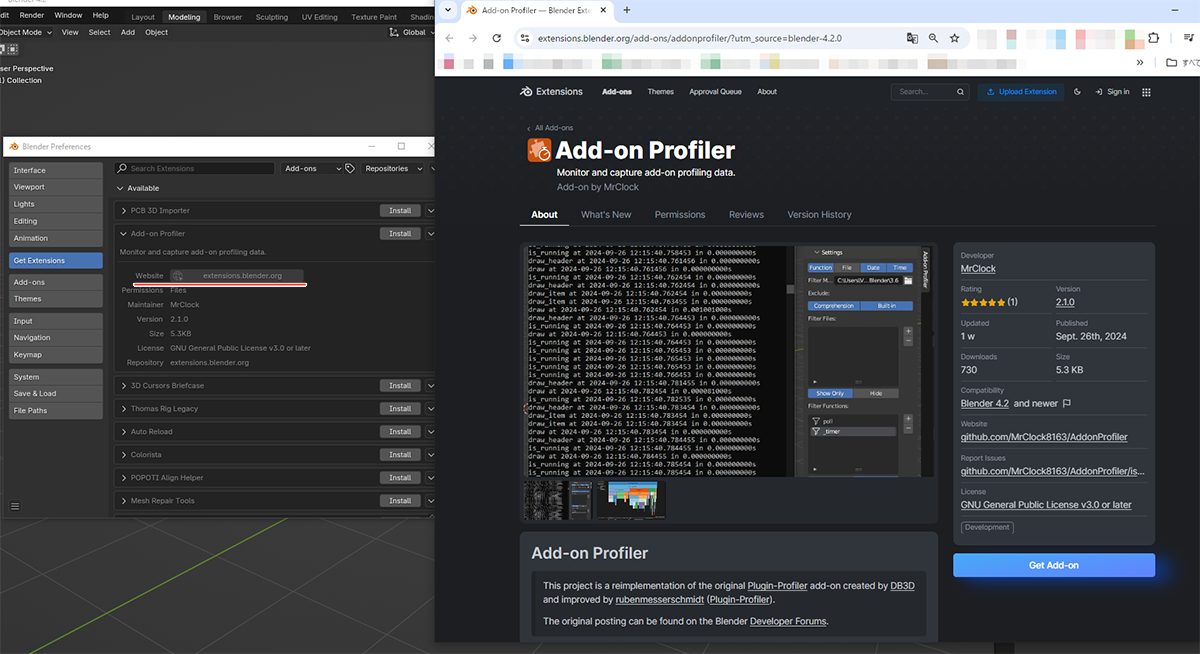The width and height of the screenshot is (1200, 654).
Task: Switch to the Permissions tab
Action: point(680,215)
